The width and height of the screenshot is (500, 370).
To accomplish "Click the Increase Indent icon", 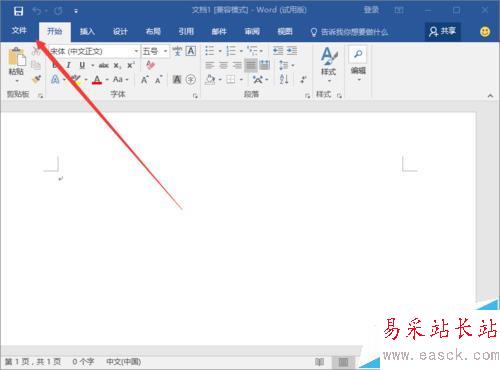I will pos(292,51).
